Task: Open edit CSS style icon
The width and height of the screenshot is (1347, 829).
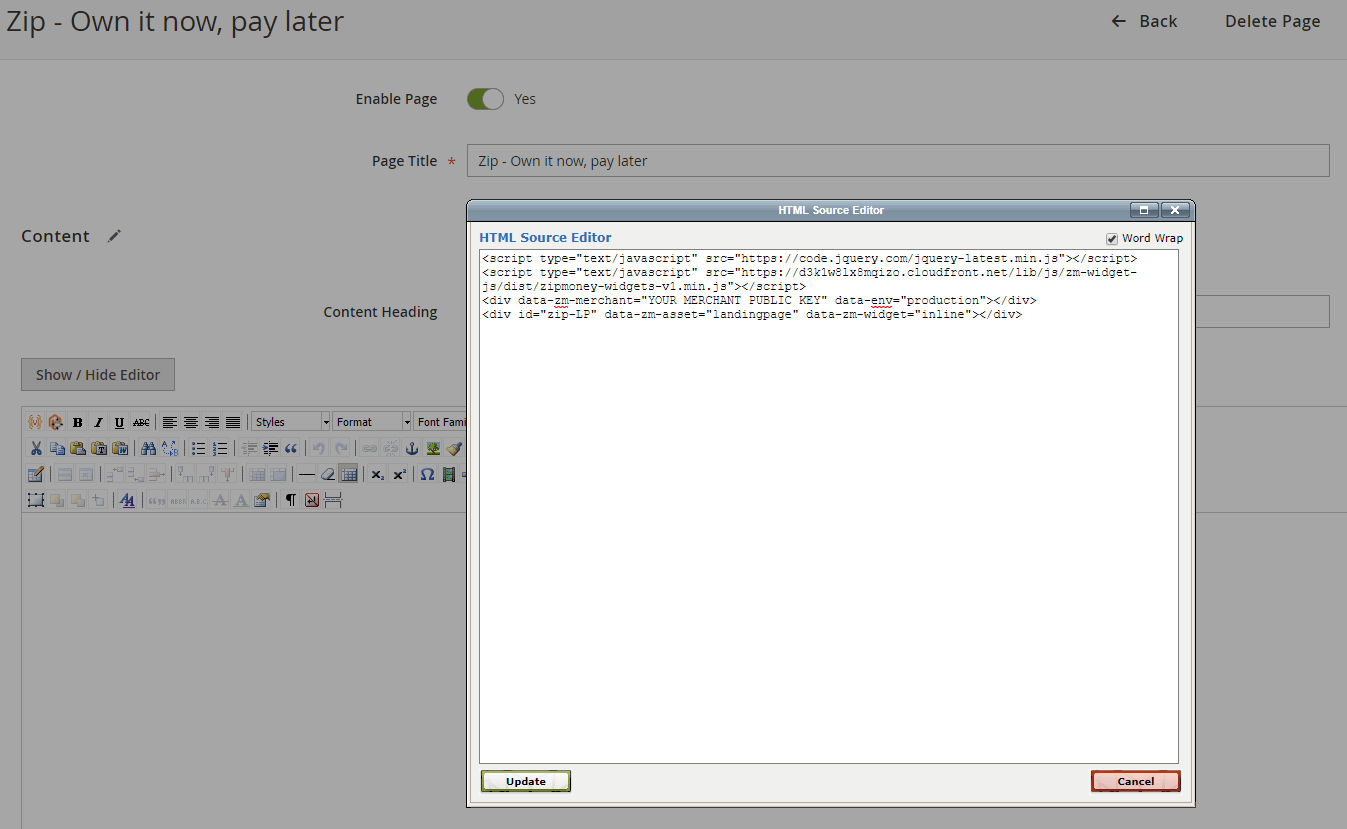Action: 127,500
